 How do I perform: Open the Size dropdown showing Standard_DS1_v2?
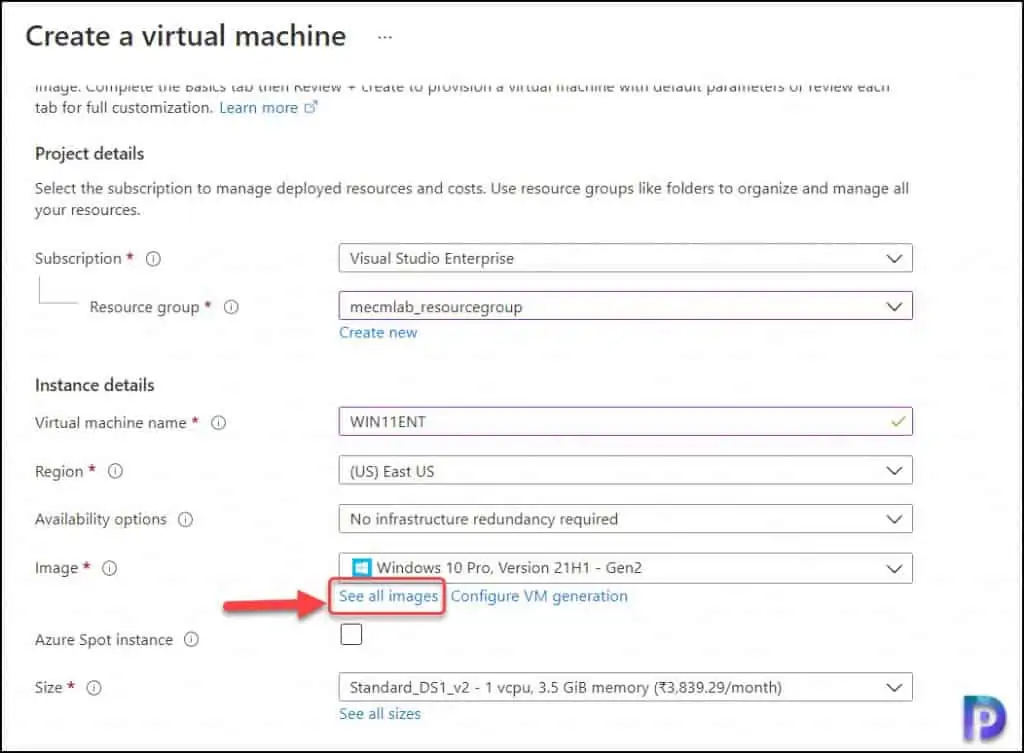(626, 687)
